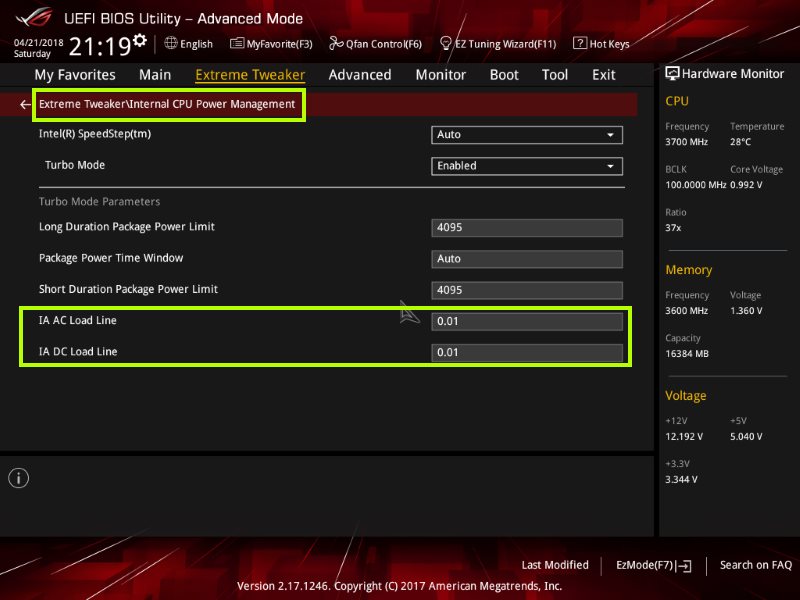Click the IA DC Load Line field
800x600 pixels.
click(527, 353)
